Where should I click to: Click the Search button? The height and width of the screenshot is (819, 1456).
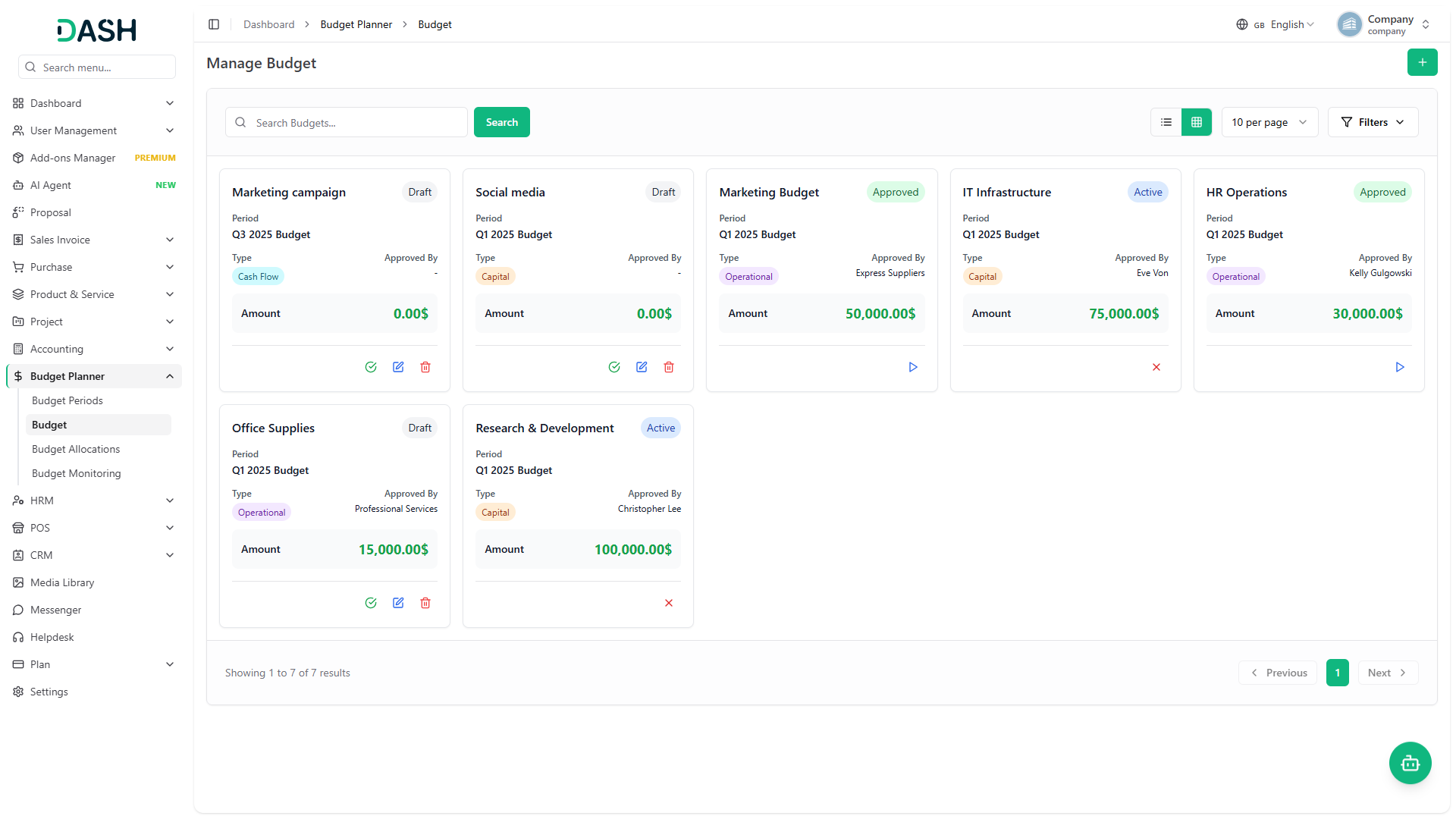tap(502, 122)
